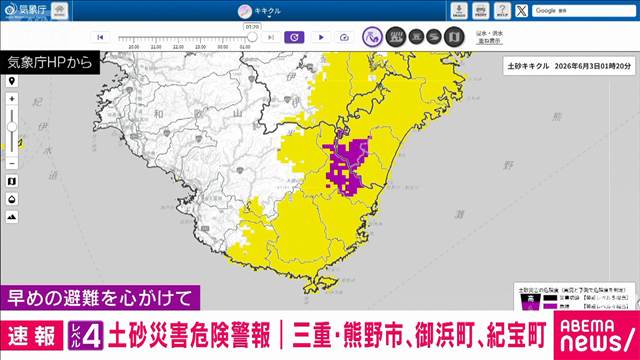Click the purple swatch in the legend
The height and width of the screenshot is (360, 640).
(x=550, y=306)
